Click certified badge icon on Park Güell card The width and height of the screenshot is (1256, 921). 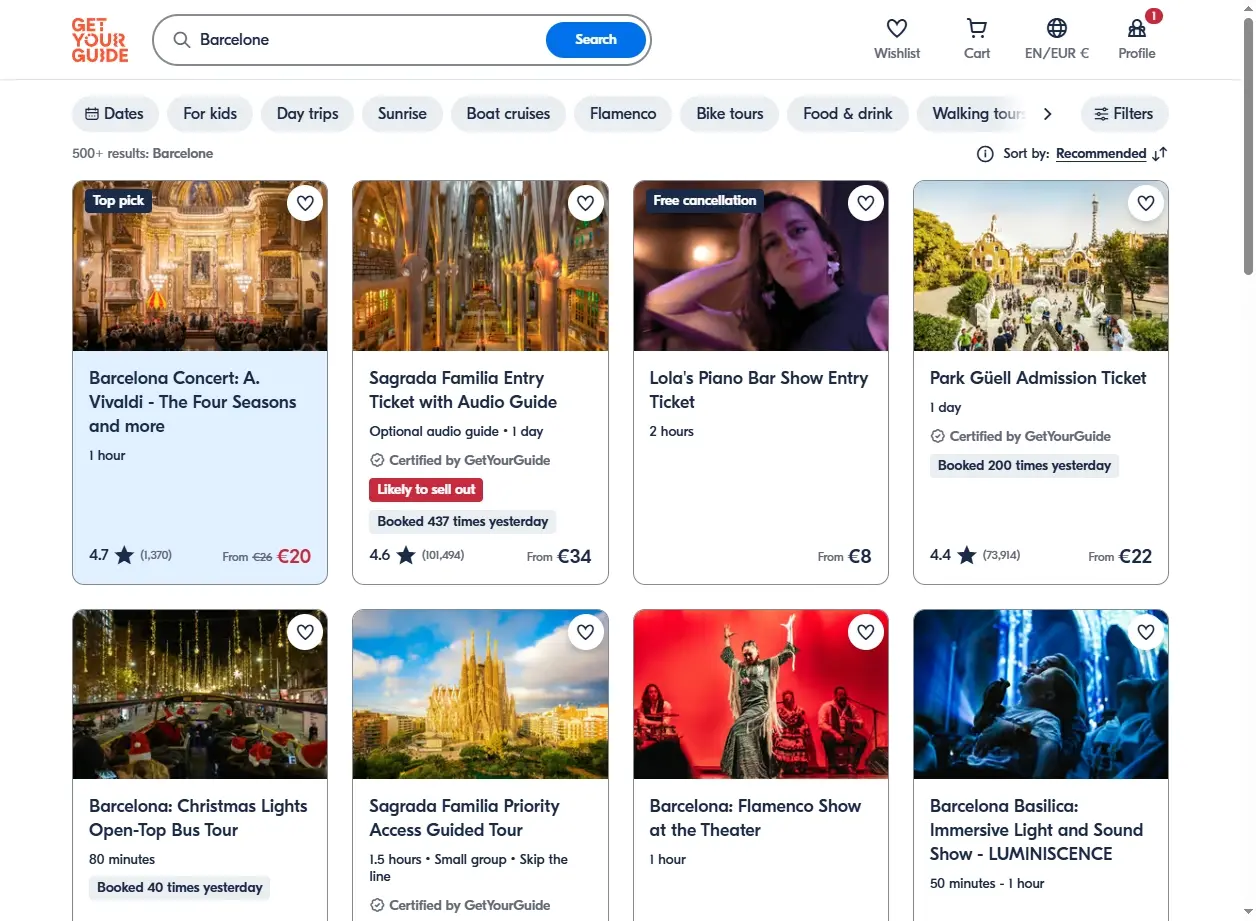937,436
